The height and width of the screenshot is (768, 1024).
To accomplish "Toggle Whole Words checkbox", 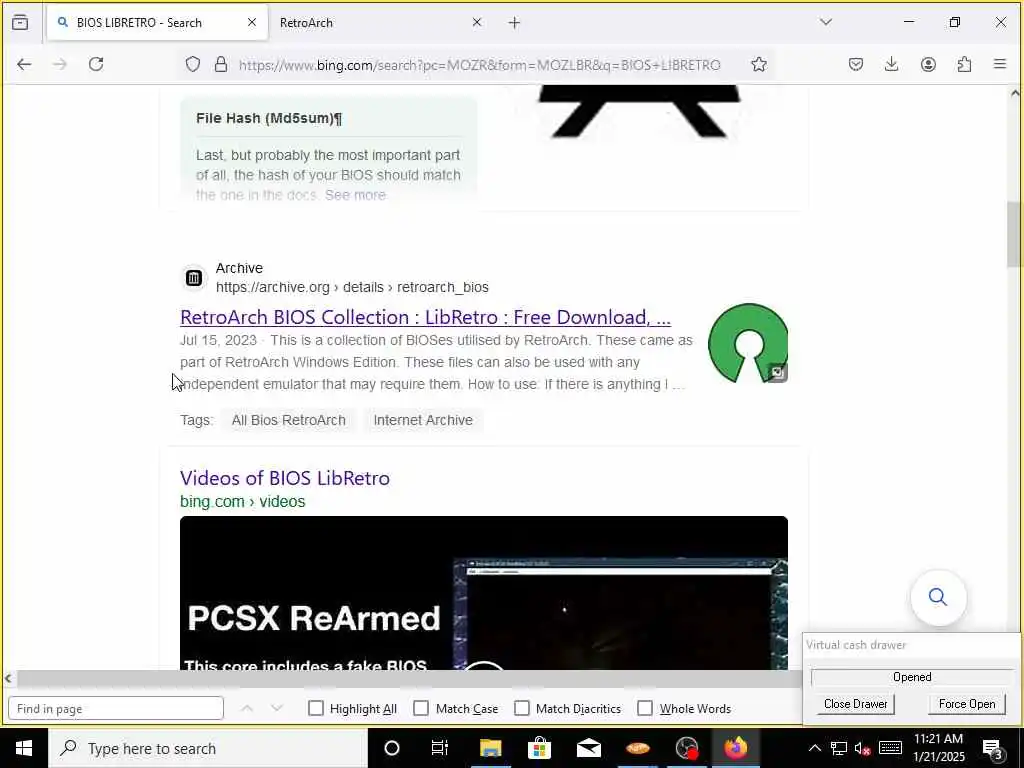I will 645,709.
